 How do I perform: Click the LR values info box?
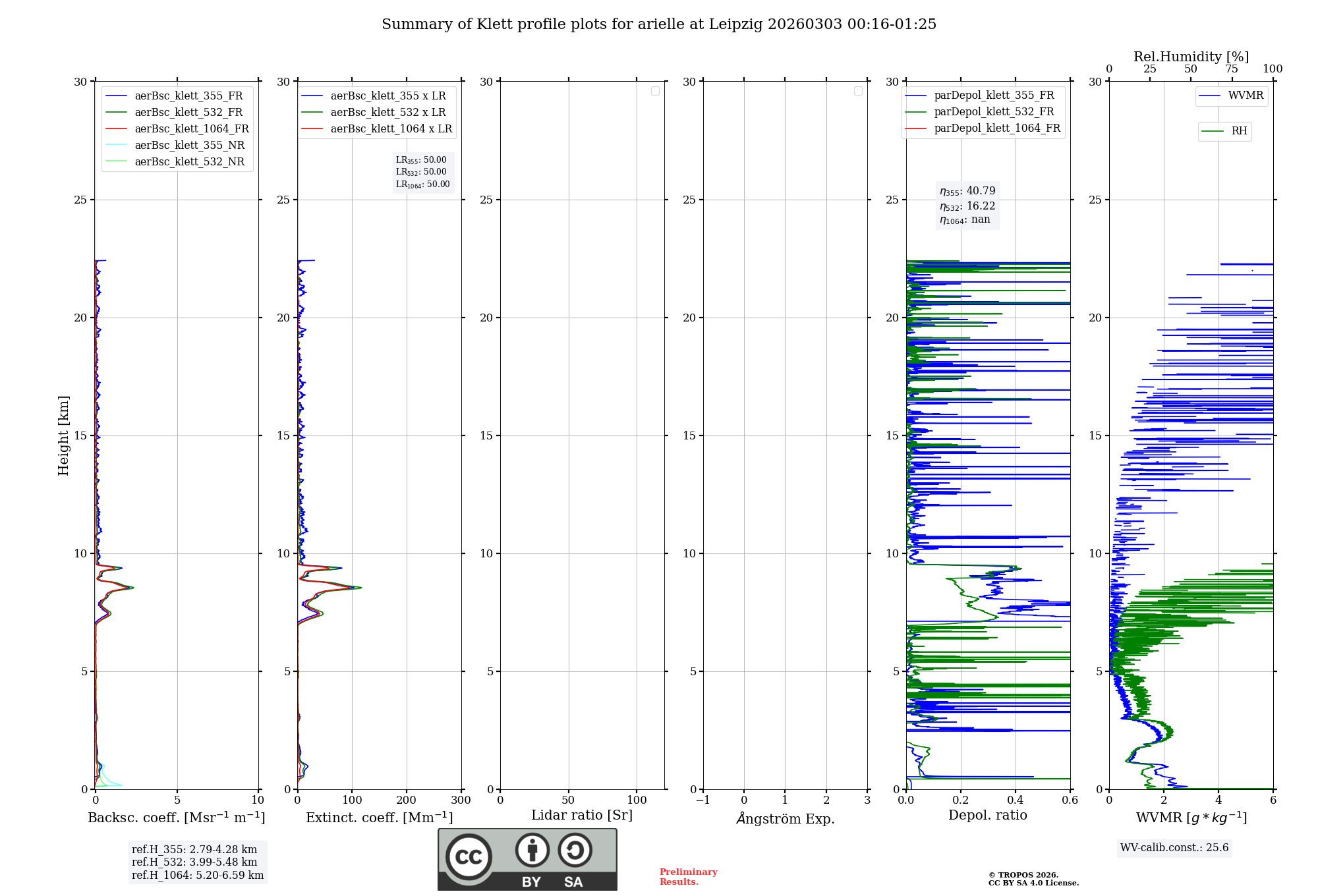(x=422, y=172)
